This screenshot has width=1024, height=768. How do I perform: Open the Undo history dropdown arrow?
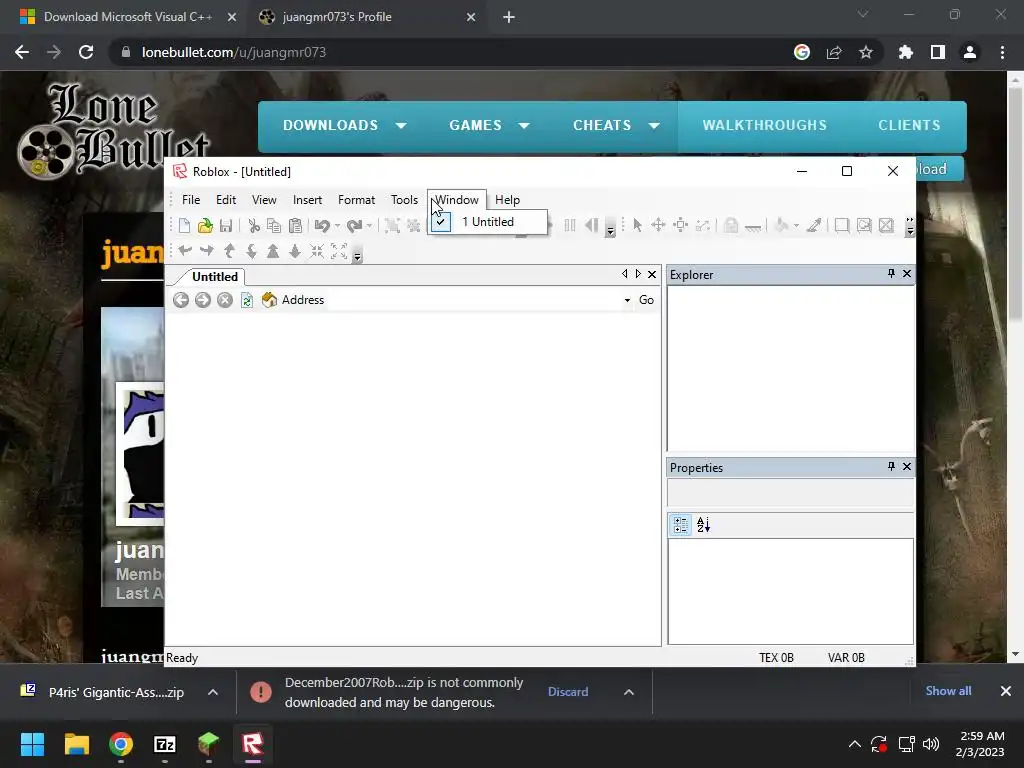(337, 226)
